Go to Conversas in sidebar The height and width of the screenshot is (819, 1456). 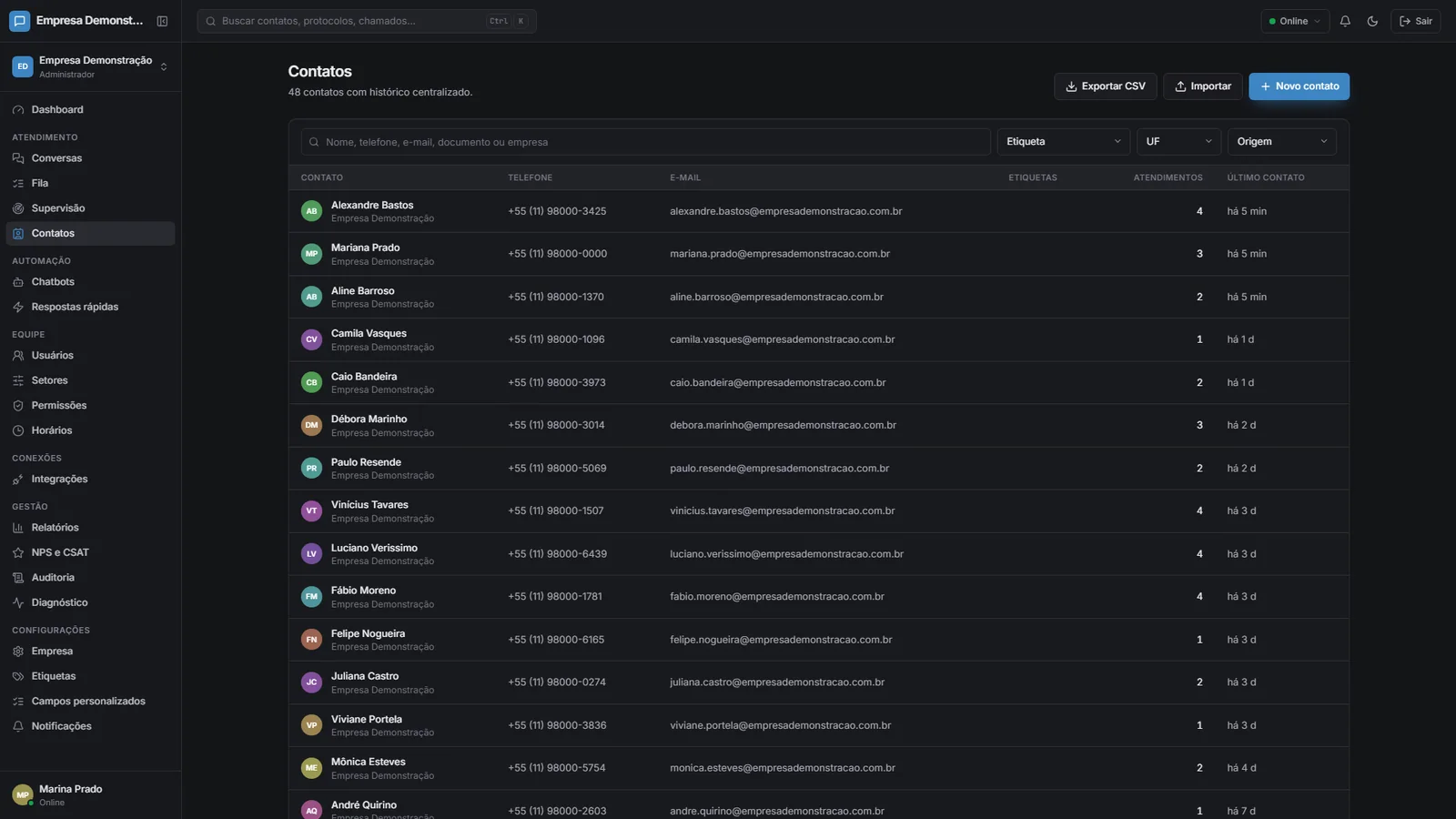coord(90,158)
